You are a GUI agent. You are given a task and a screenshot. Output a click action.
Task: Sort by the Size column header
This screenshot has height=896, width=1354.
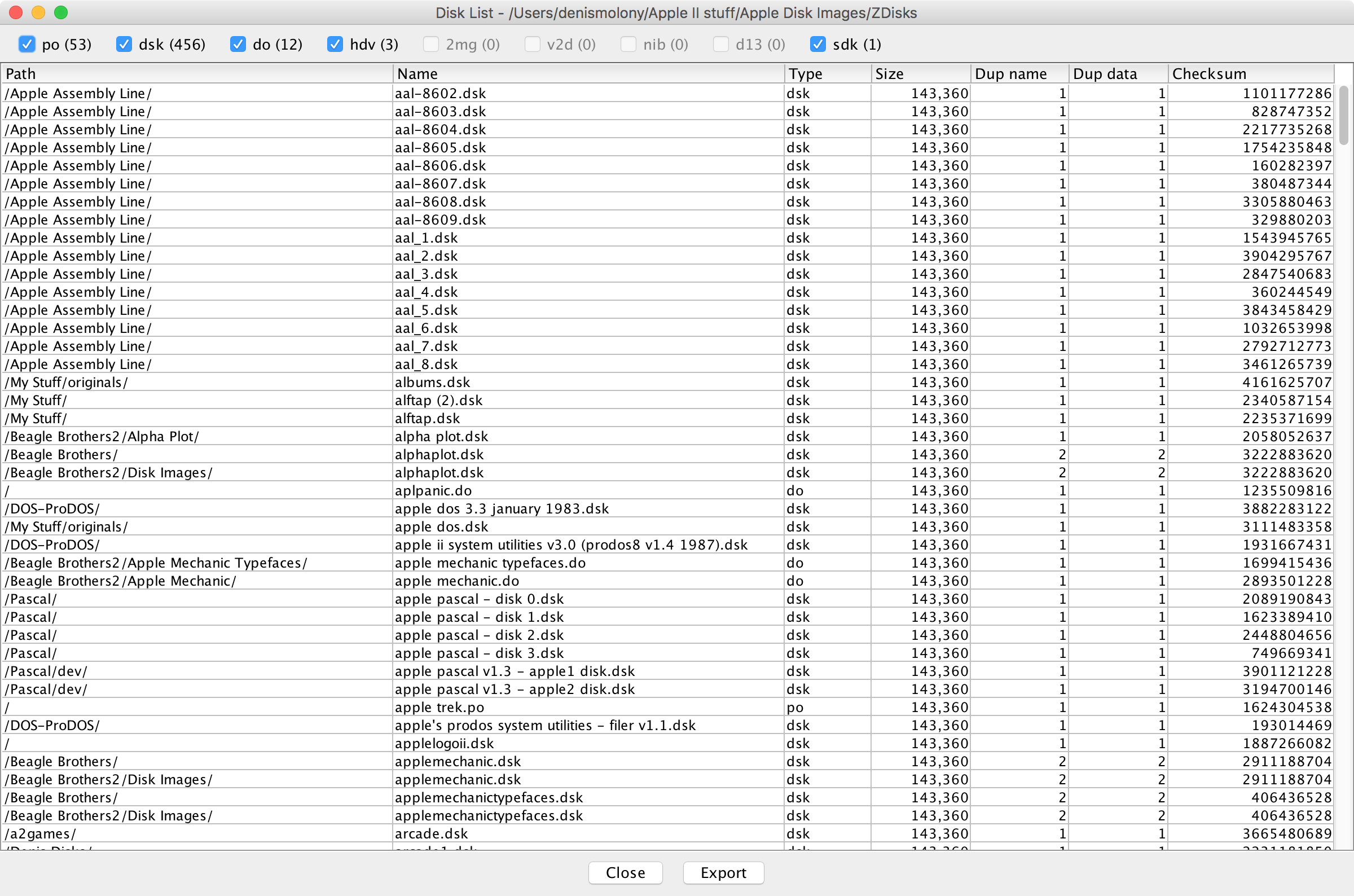(x=921, y=74)
